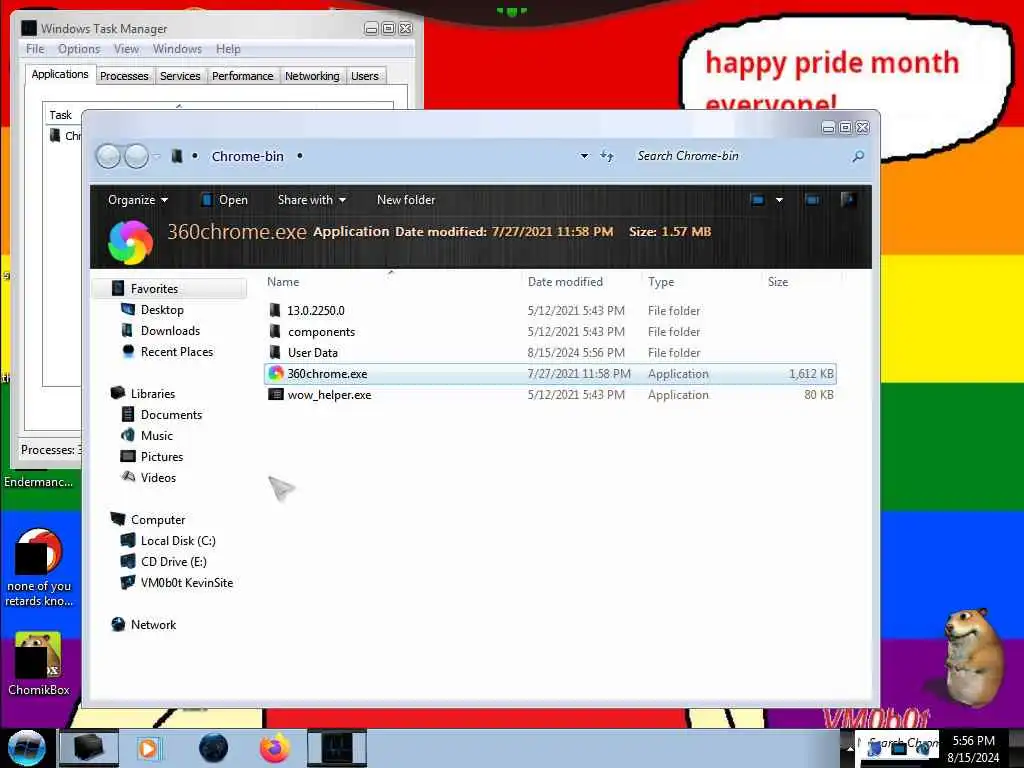Viewport: 1024px width, 768px height.
Task: Sort by the Type column header
Action: (661, 281)
